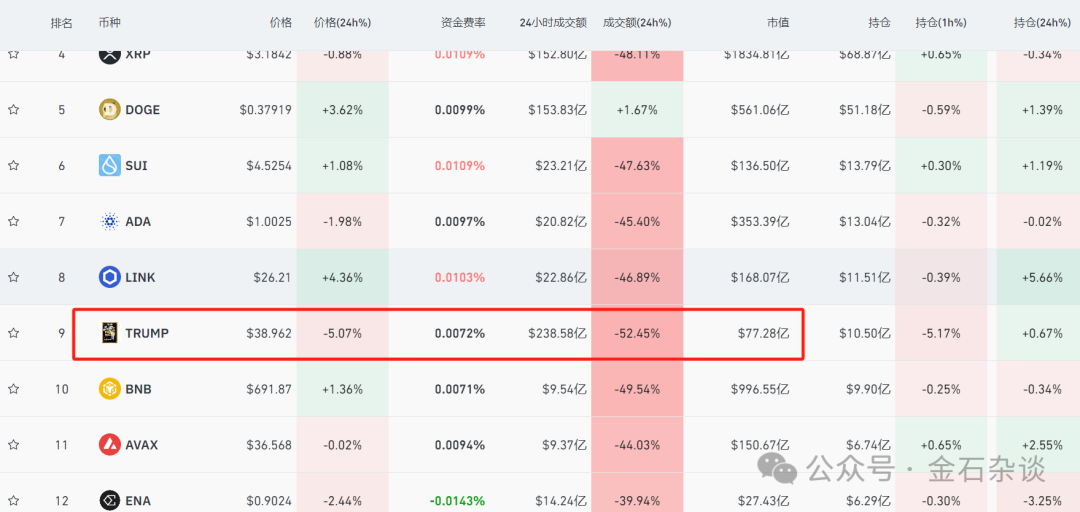This screenshot has height=512, width=1080.
Task: Click BNB market cap $996.55亿
Action: [760, 389]
